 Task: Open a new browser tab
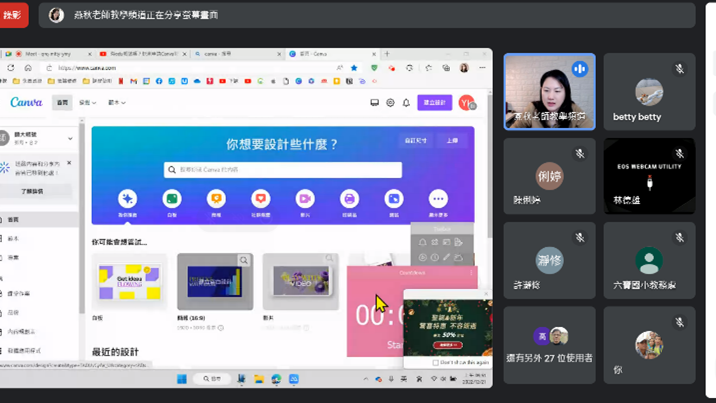point(387,54)
